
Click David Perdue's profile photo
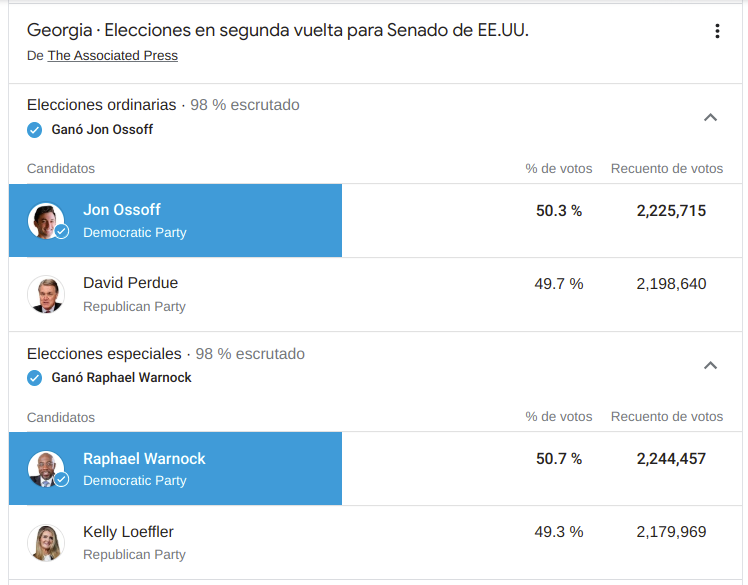[45, 294]
